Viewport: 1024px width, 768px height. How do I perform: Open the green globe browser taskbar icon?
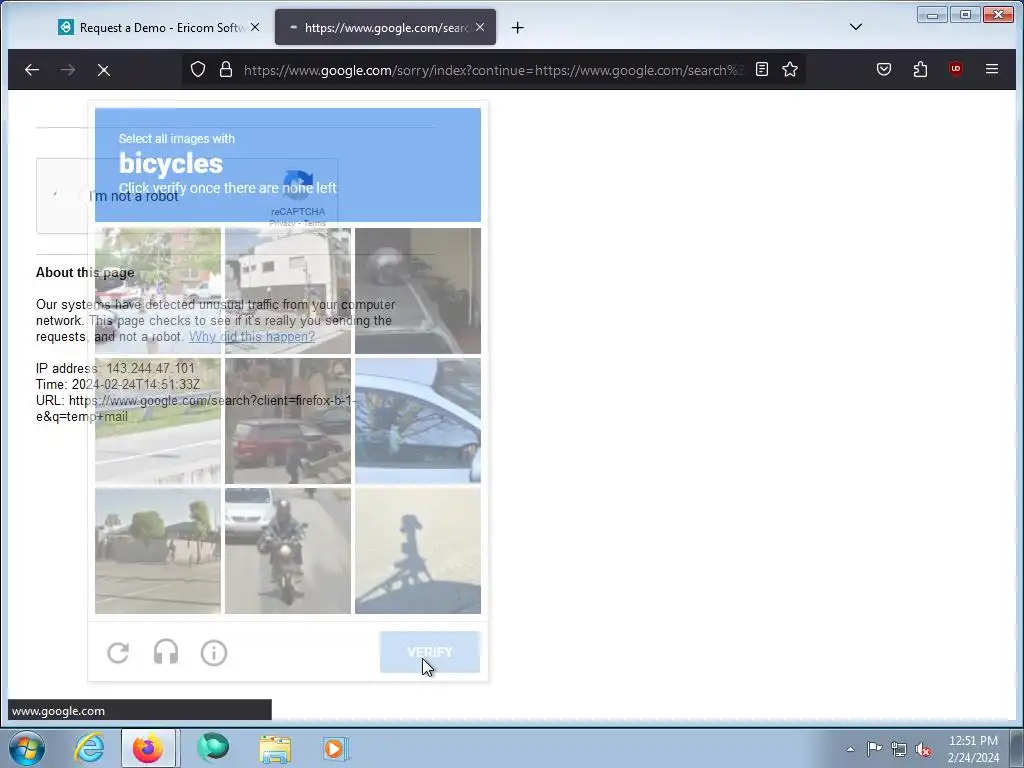pos(213,748)
